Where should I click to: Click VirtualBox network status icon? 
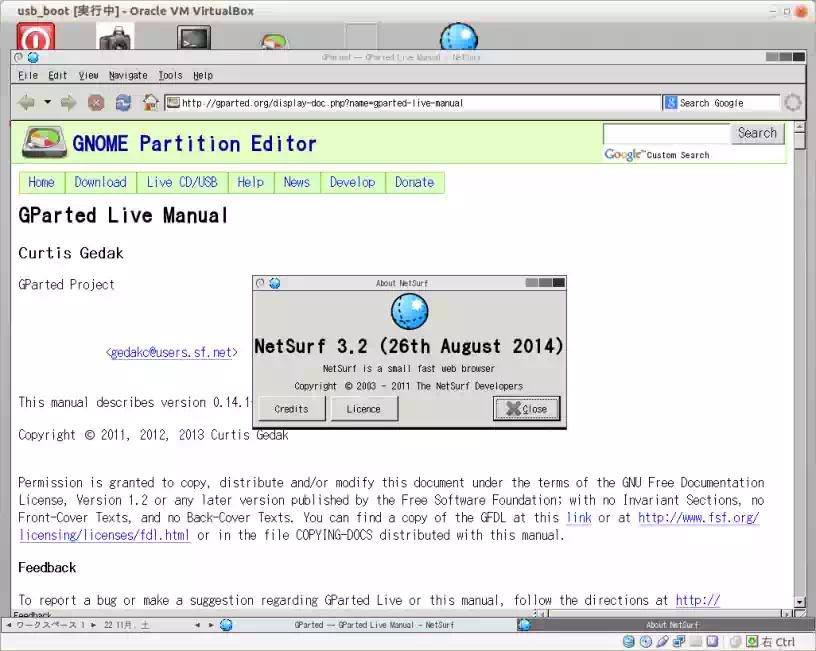(x=679, y=642)
